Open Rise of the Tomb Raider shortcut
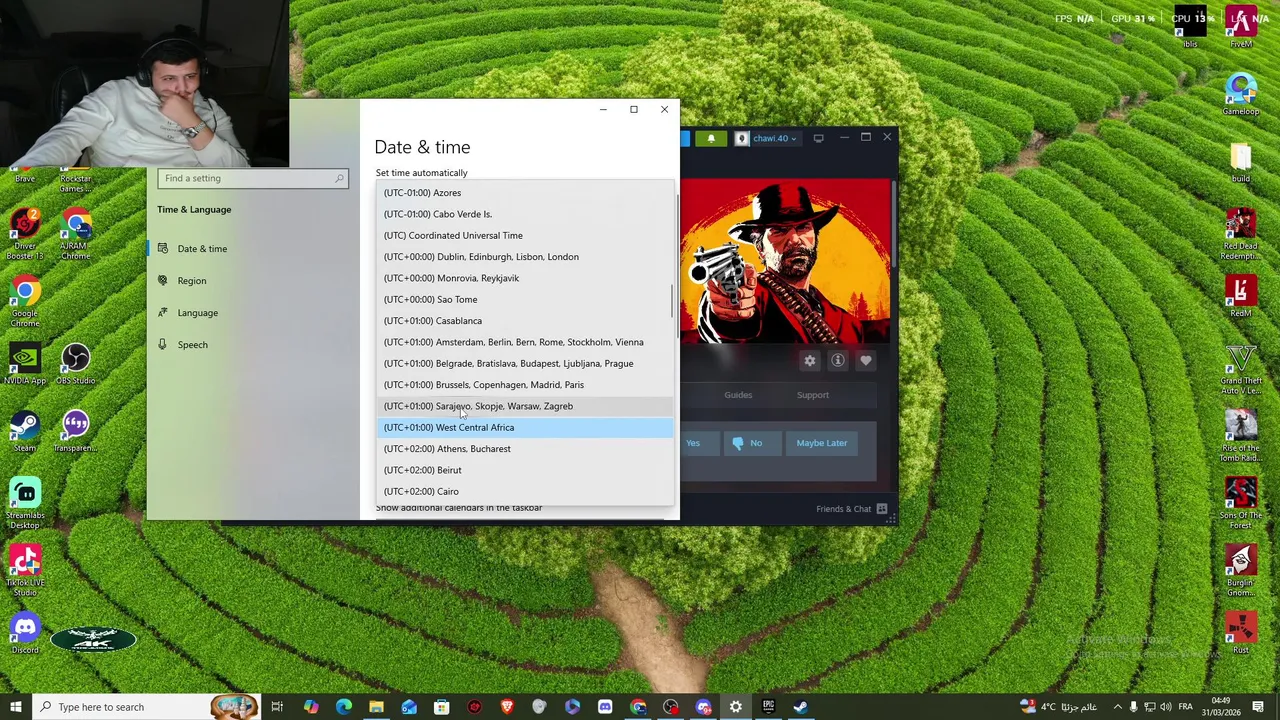 pos(1241,436)
